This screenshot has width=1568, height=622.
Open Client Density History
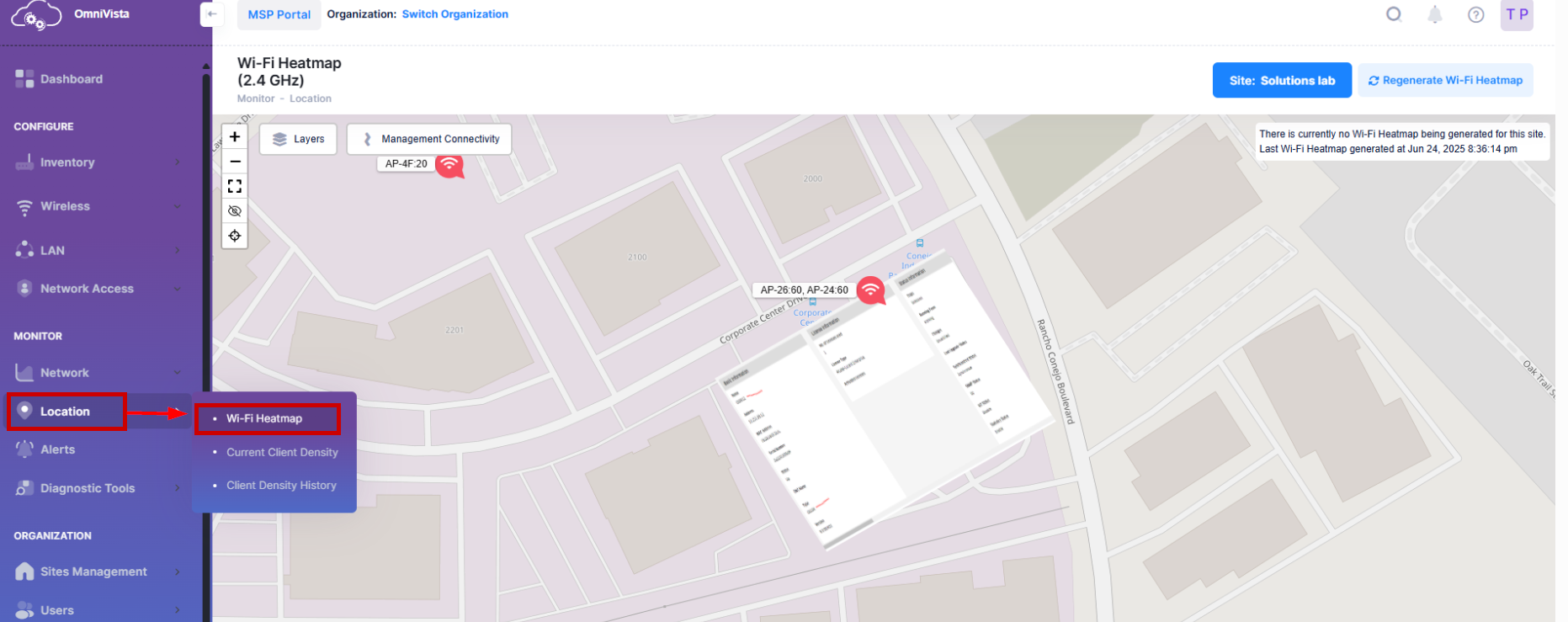coord(281,486)
